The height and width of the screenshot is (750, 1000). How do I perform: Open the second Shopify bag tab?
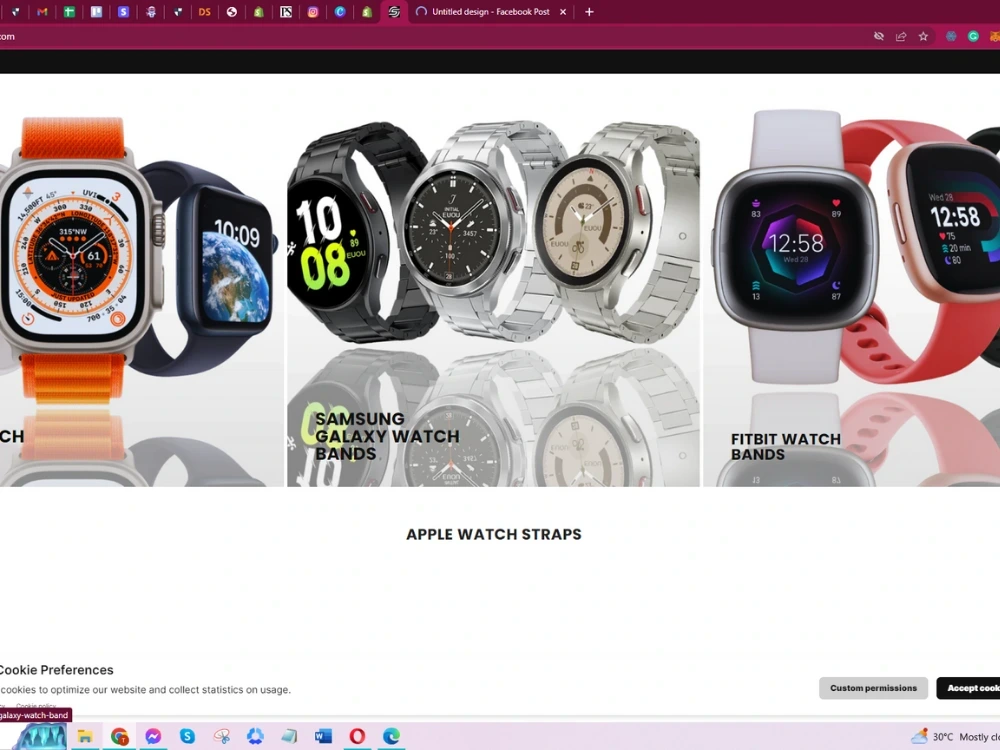367,11
